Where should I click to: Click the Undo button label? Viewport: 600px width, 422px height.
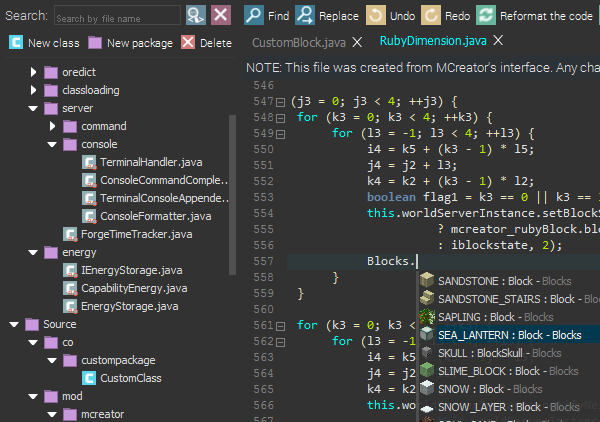(x=403, y=16)
